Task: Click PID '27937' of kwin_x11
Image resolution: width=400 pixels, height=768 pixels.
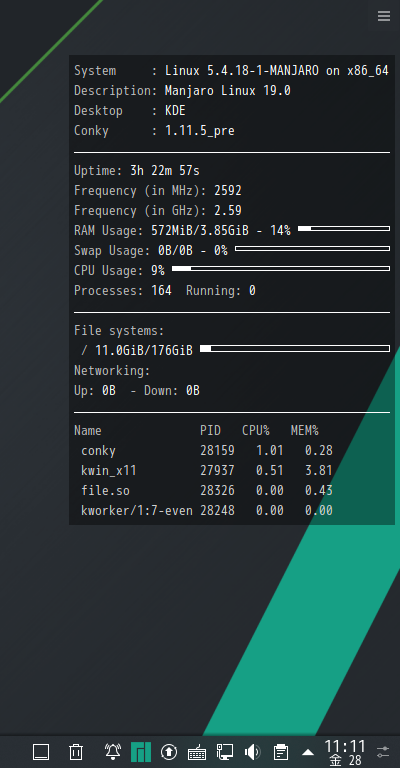Action: (x=217, y=471)
